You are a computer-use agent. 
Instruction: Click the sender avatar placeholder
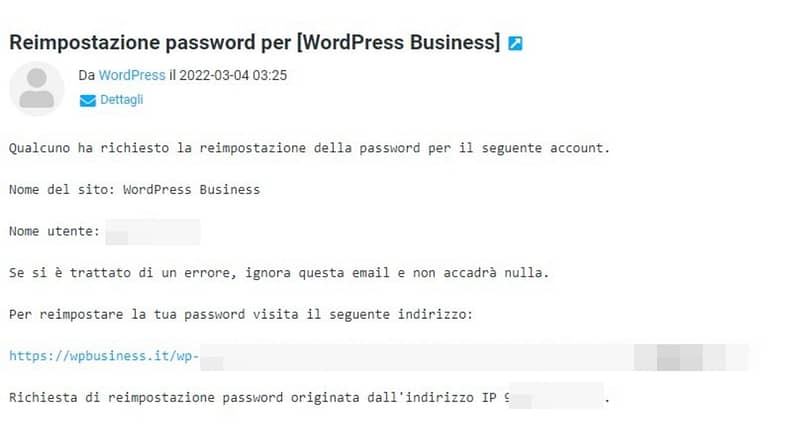(36, 88)
